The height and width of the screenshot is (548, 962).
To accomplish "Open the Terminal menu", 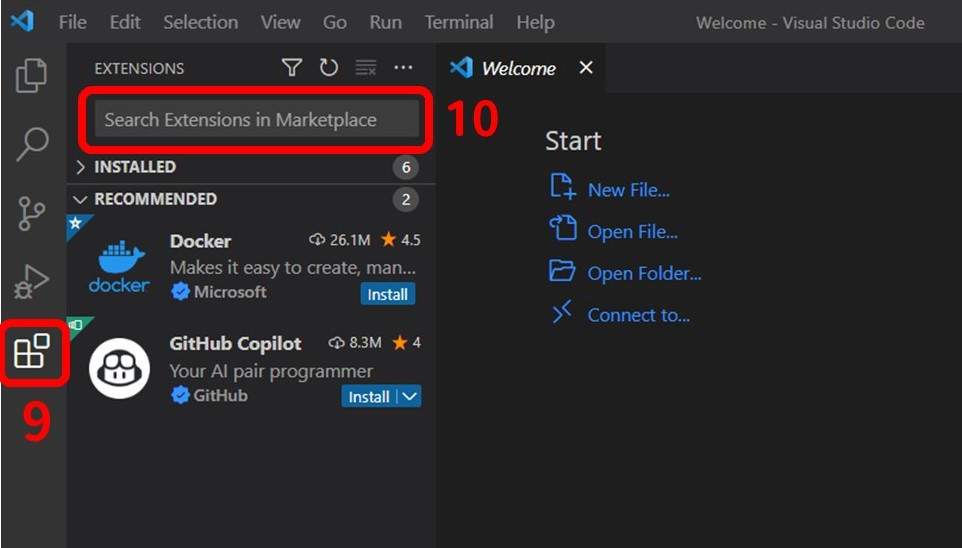I will click(x=458, y=22).
